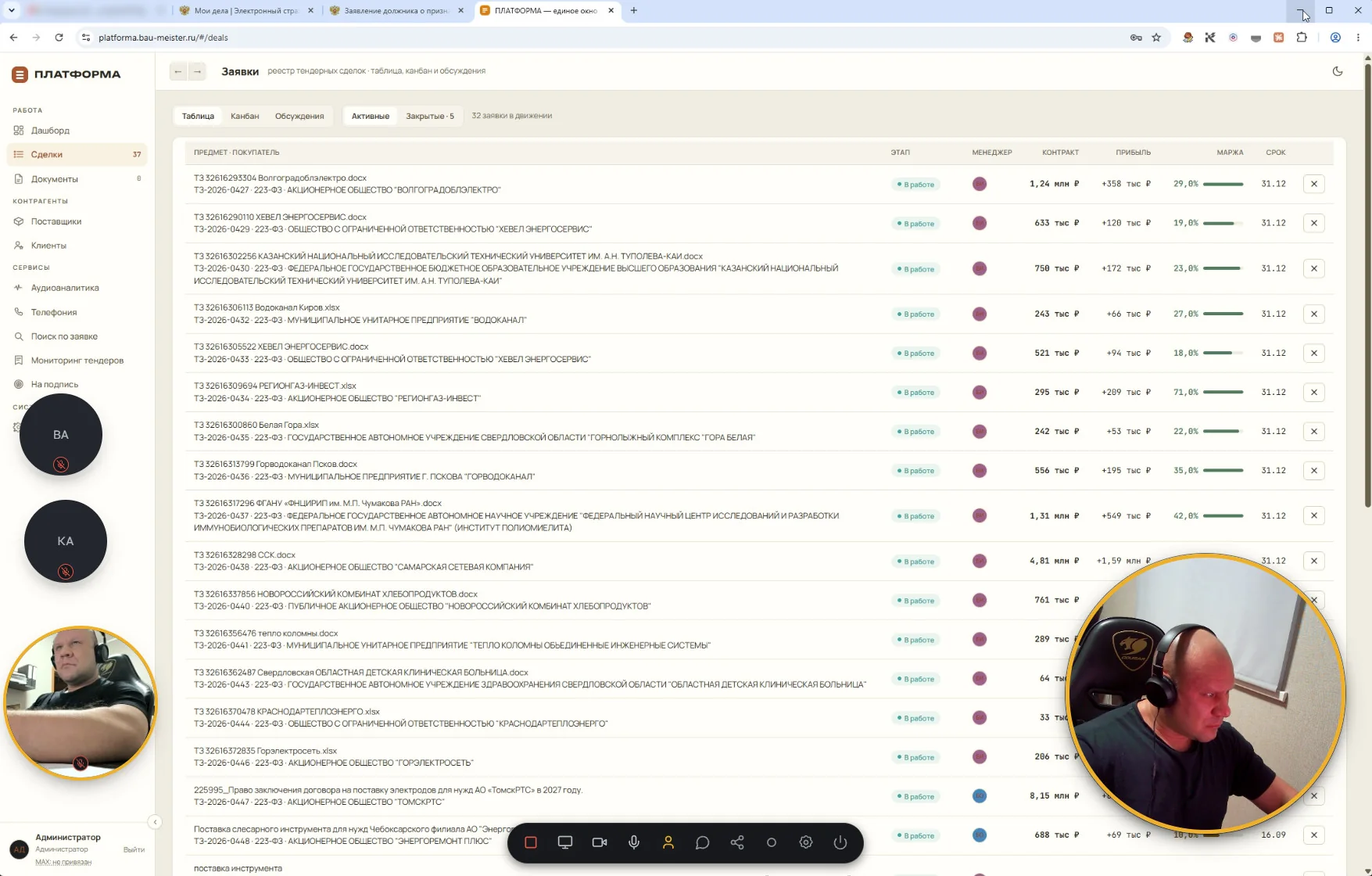This screenshot has height=876, width=1372.
Task: Switch to the Обсуждения tab
Action: point(299,116)
